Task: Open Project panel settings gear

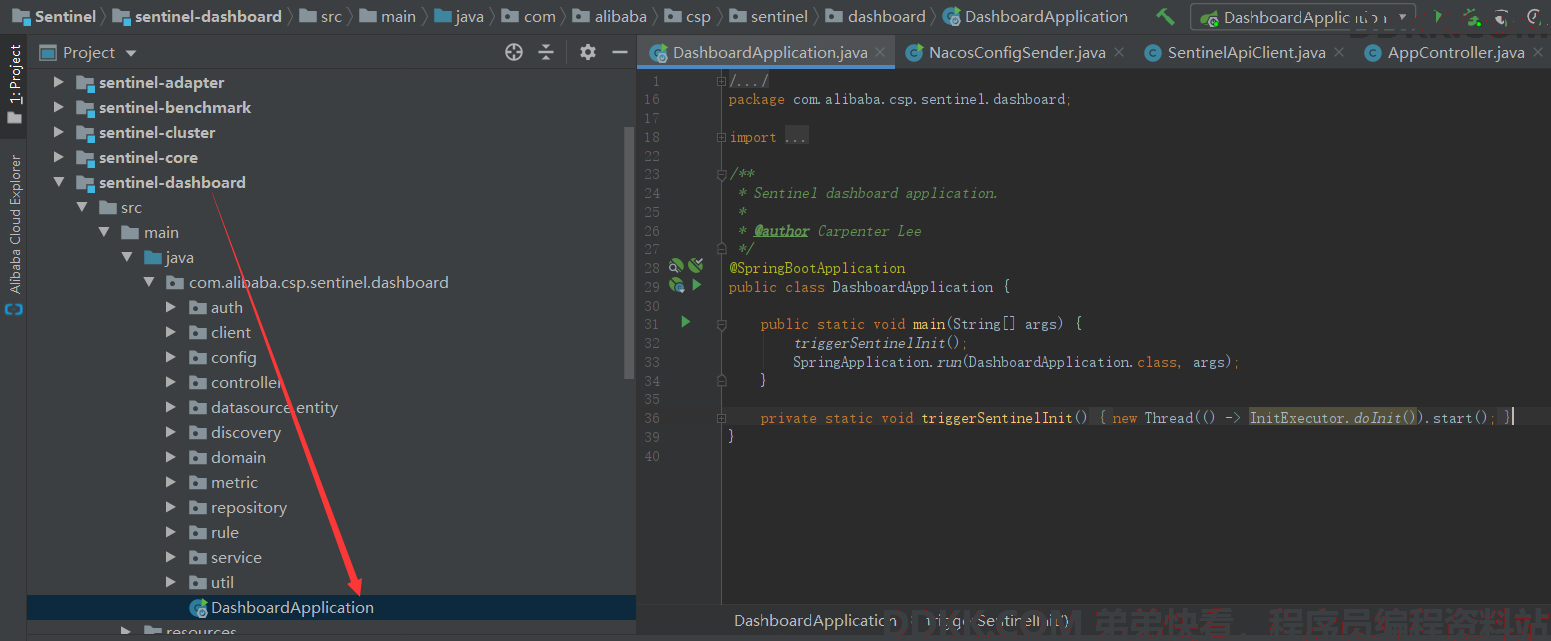Action: (x=588, y=52)
